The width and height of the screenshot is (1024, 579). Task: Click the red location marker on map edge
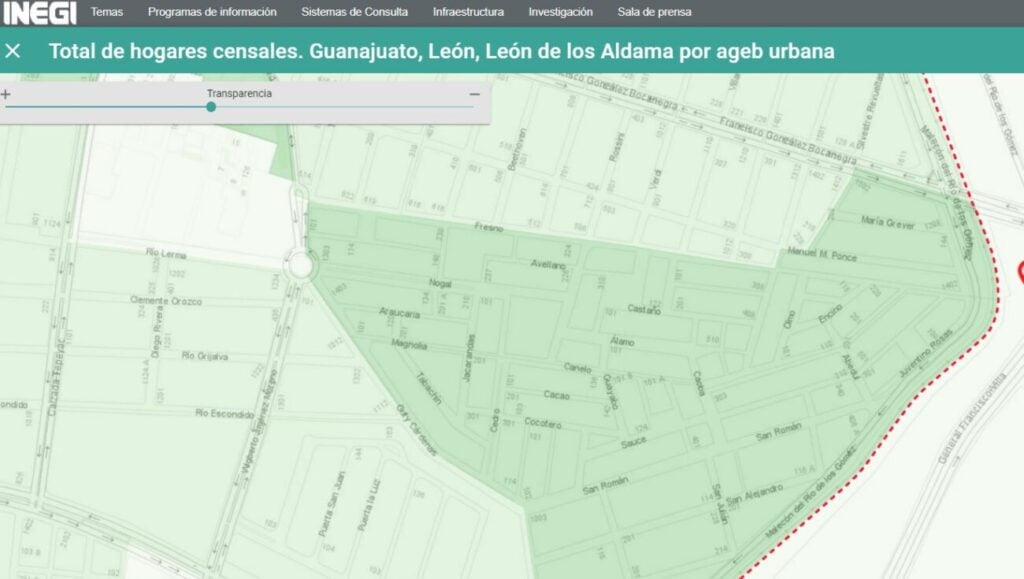1020,271
